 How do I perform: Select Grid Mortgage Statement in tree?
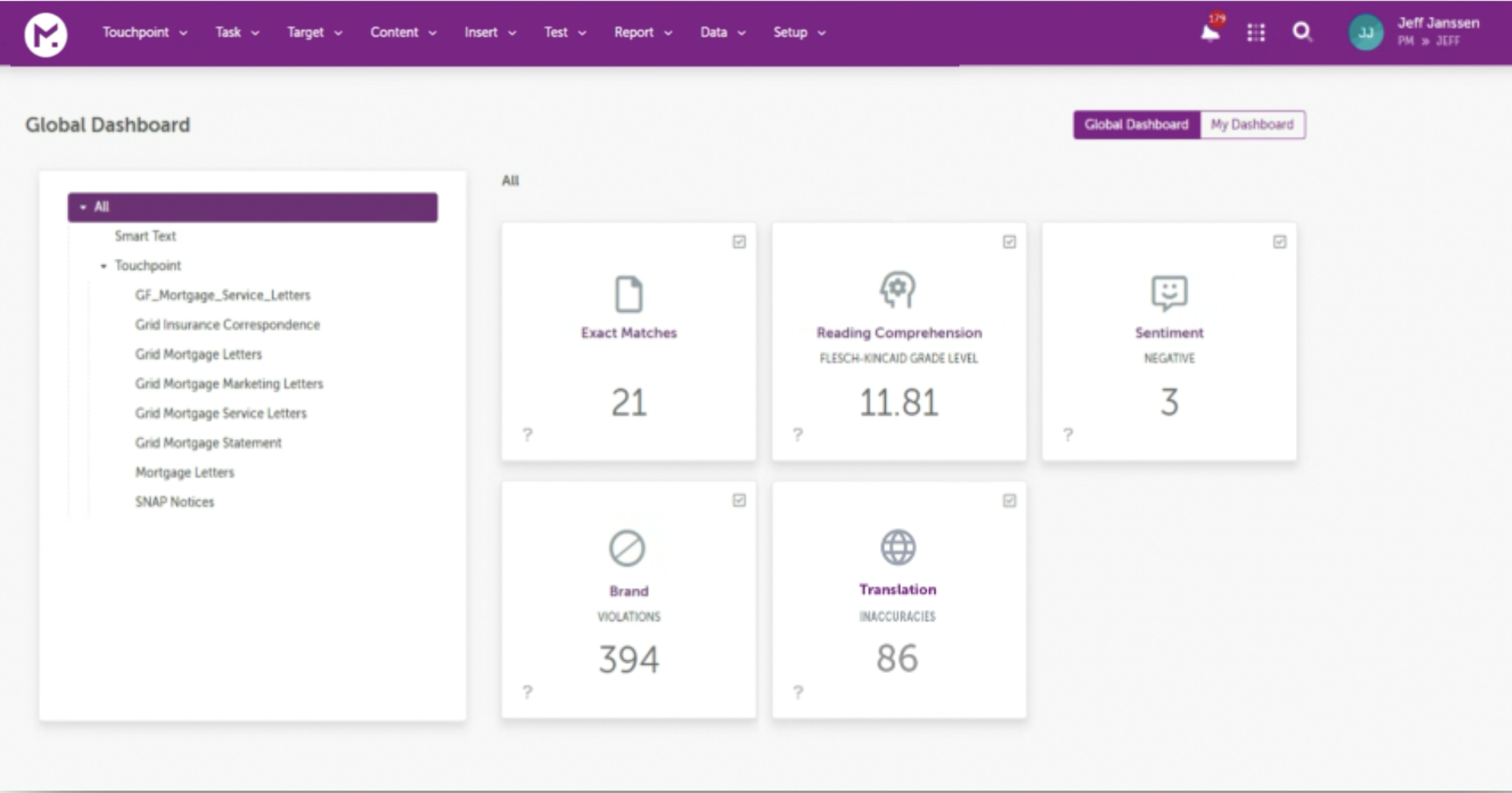point(208,443)
